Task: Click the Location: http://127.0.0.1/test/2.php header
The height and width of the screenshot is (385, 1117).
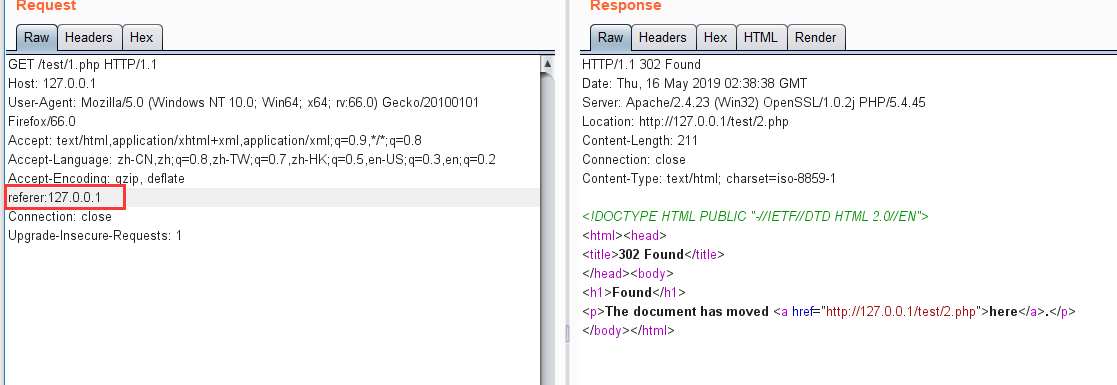Action: 685,121
